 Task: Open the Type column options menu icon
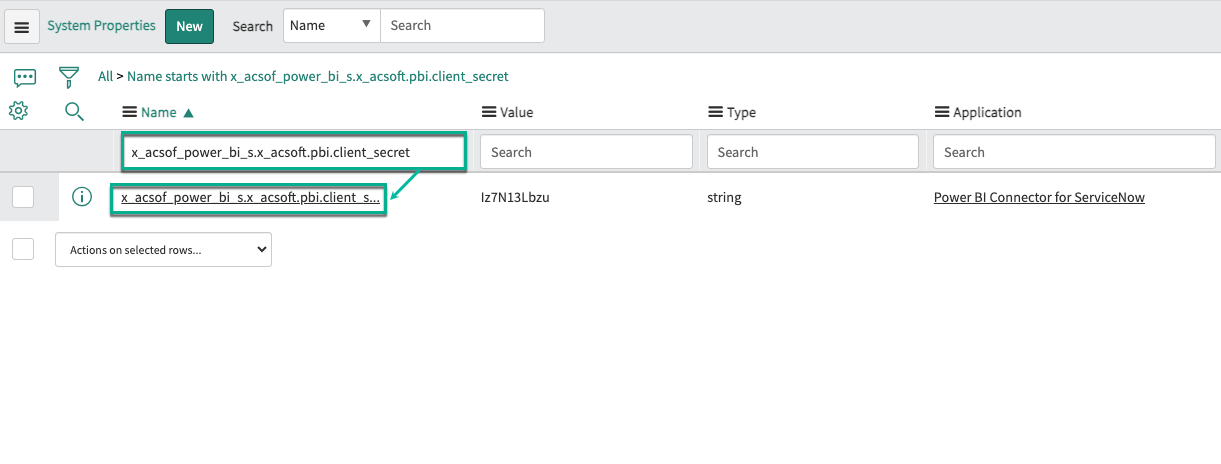(x=714, y=113)
